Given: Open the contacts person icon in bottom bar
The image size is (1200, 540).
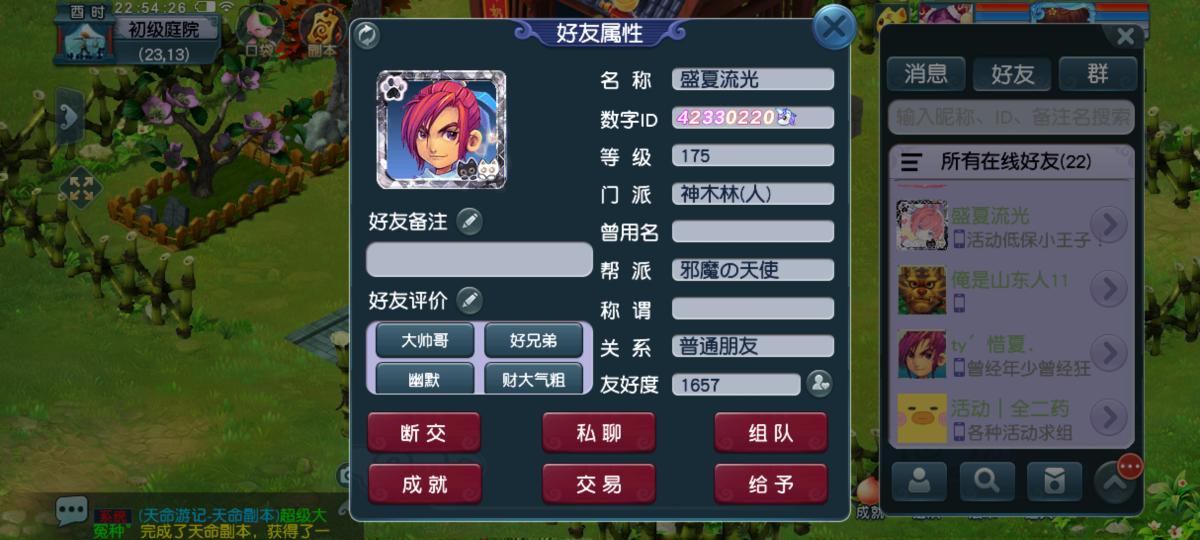Looking at the screenshot, I should [919, 482].
